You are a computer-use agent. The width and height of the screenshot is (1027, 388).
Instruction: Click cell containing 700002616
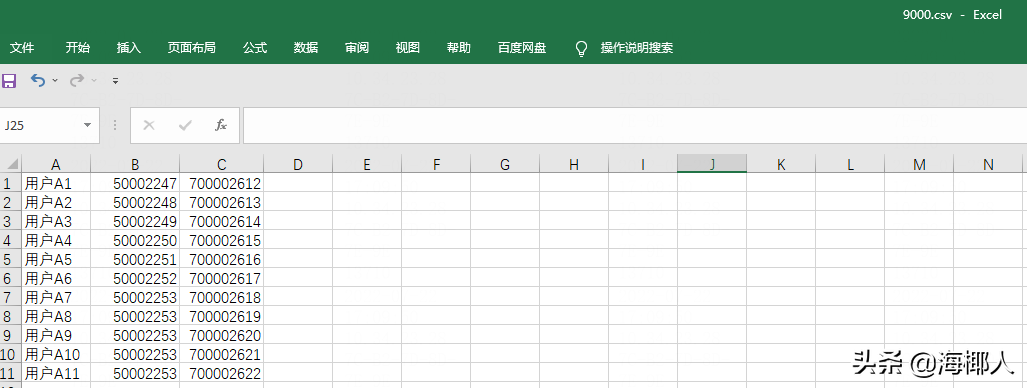[x=222, y=260]
